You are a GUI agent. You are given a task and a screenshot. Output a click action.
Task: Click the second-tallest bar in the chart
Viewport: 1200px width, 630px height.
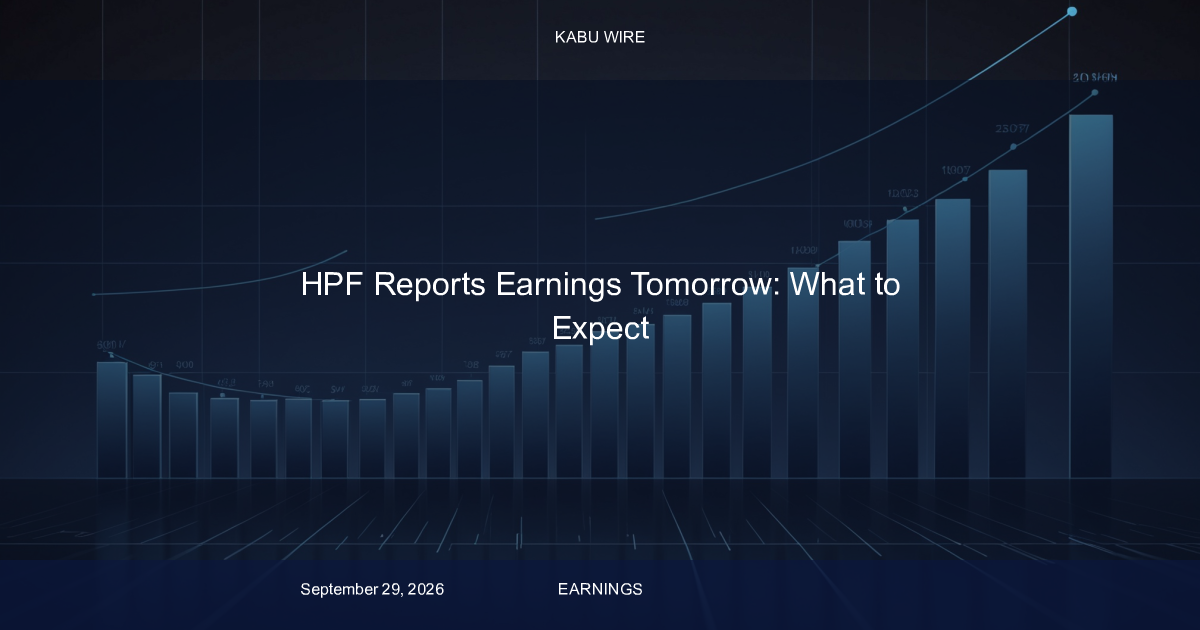click(1008, 323)
